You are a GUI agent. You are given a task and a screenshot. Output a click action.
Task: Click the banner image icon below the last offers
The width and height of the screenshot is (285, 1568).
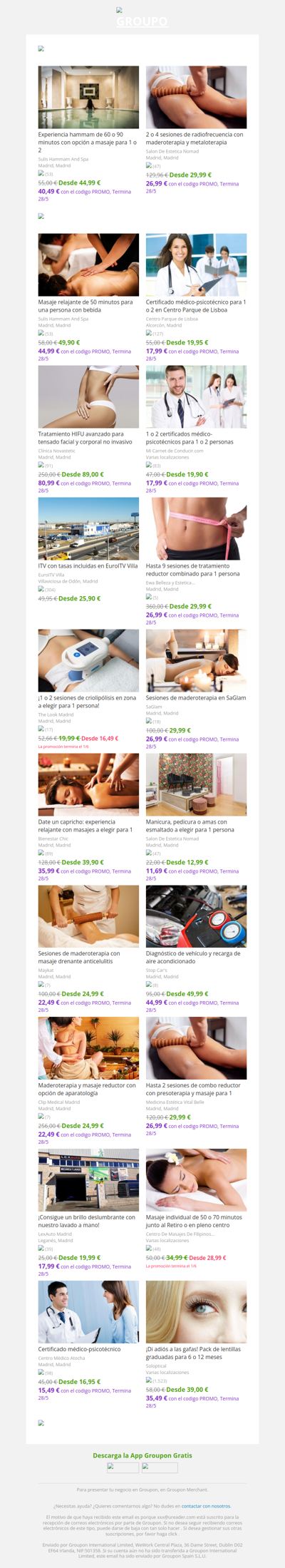click(x=41, y=1423)
